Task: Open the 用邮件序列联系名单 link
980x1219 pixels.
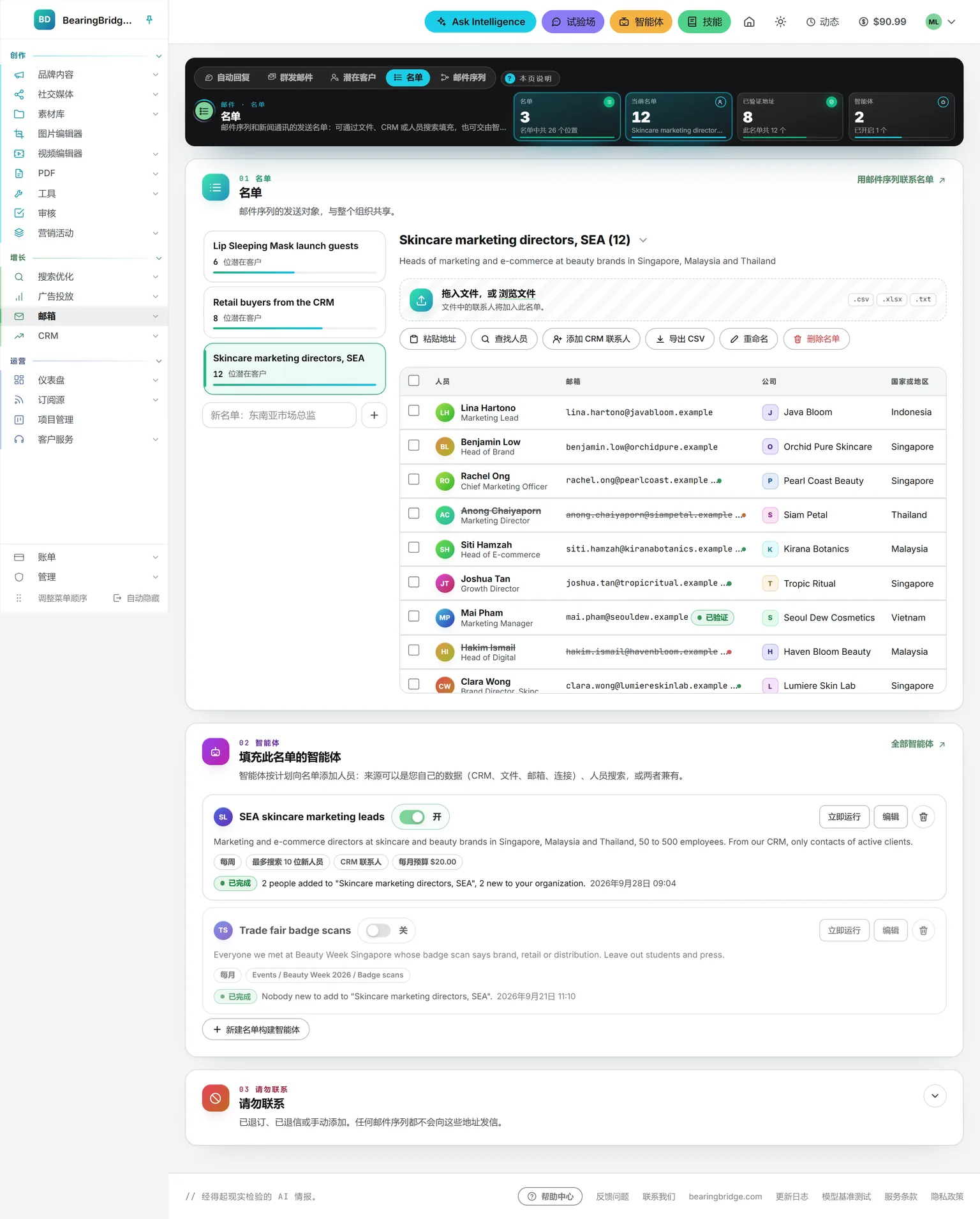Action: (x=901, y=180)
